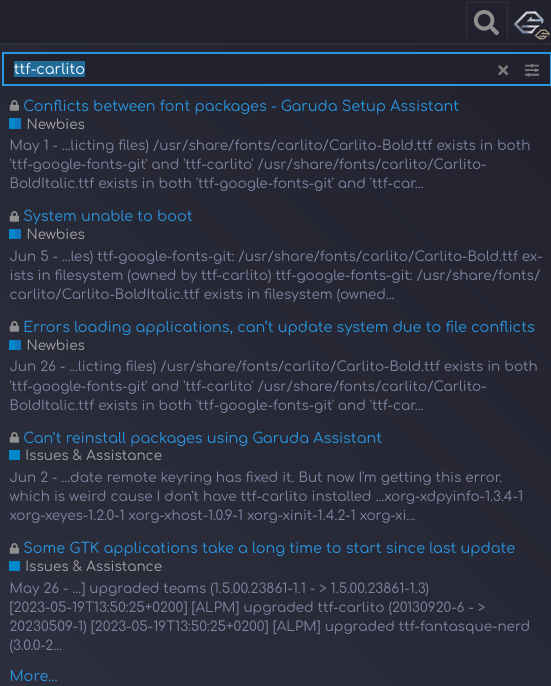Click More... to load additional results

pos(34,676)
